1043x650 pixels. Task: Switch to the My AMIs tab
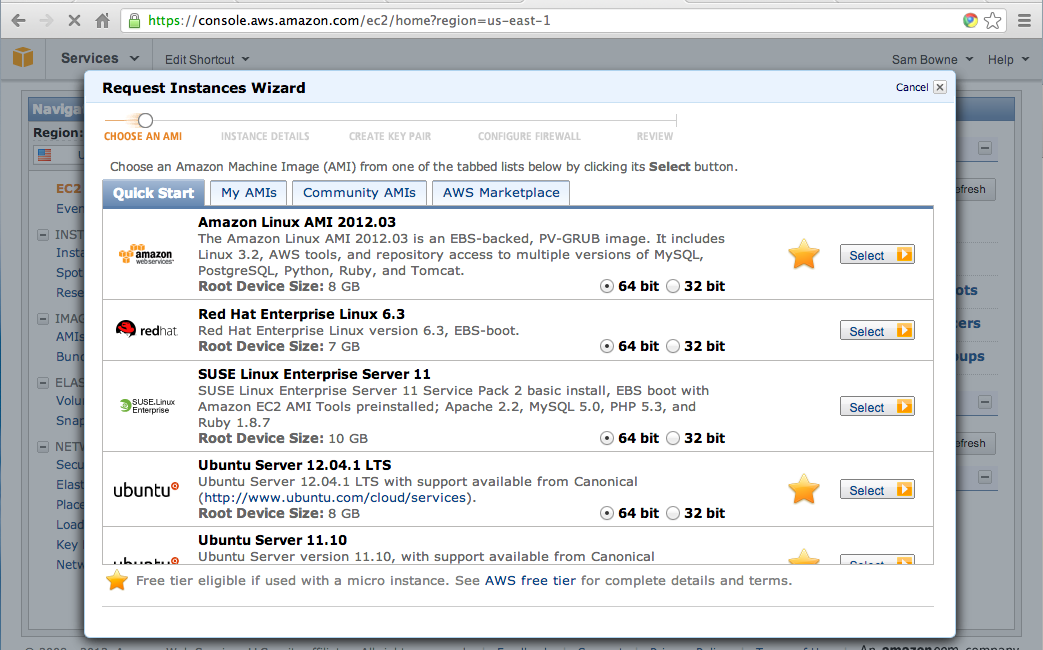pyautogui.click(x=249, y=193)
